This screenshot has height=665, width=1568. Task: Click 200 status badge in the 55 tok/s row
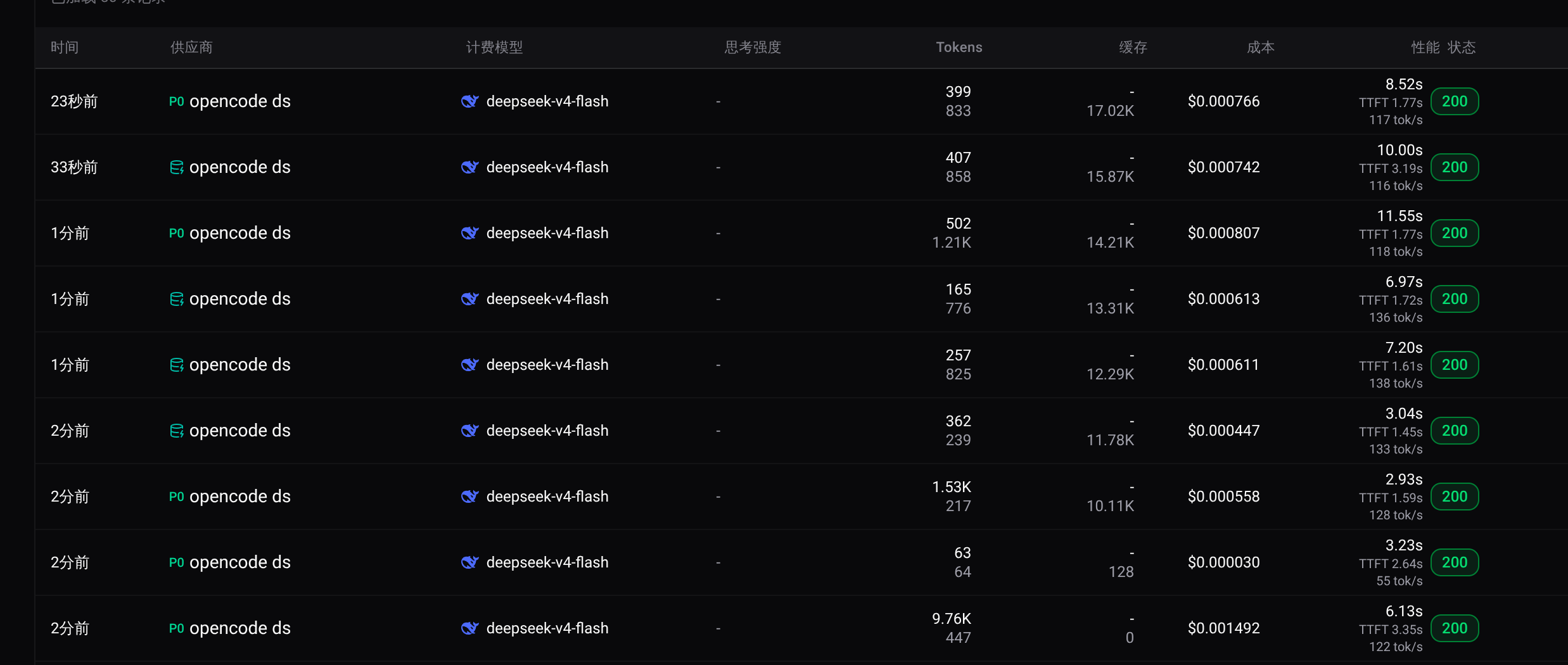(1455, 562)
